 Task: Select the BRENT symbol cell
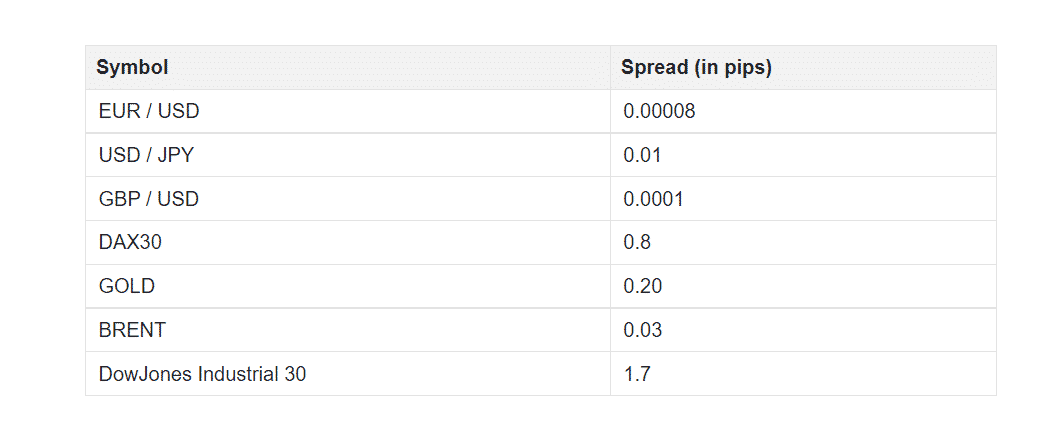348,330
